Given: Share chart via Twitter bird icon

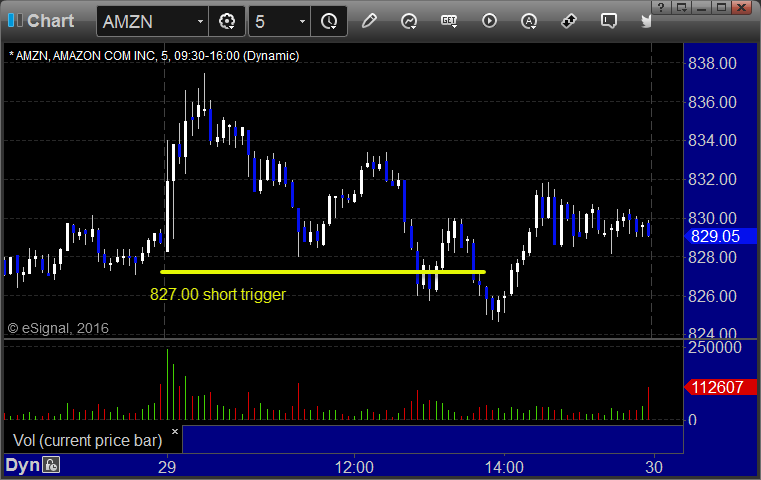Looking at the screenshot, I should click(646, 21).
